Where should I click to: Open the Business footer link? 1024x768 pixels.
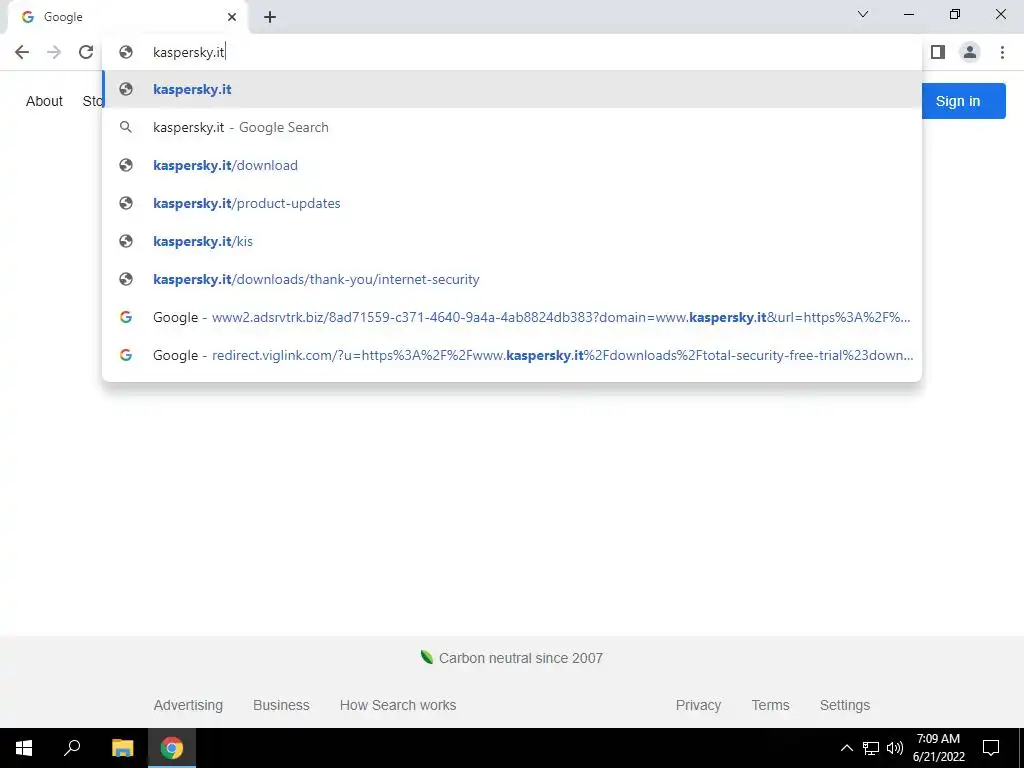pos(281,705)
